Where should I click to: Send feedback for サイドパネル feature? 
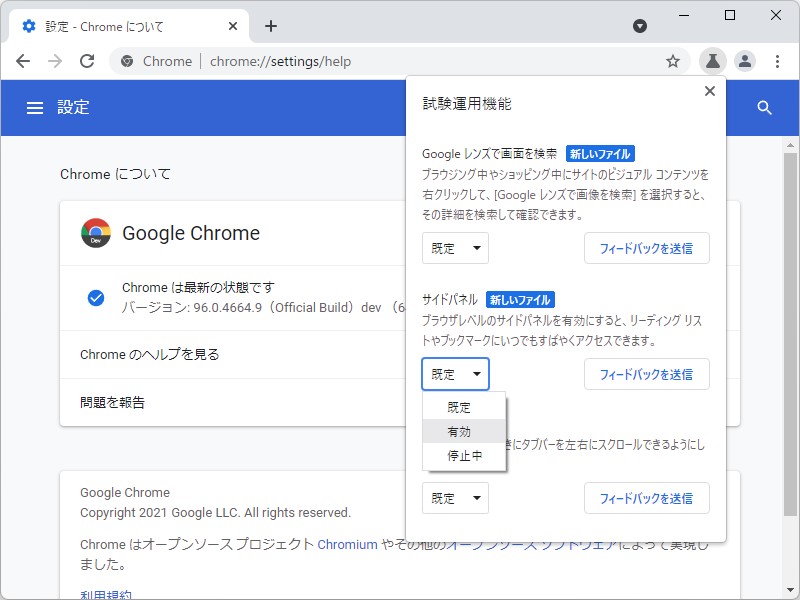[646, 374]
